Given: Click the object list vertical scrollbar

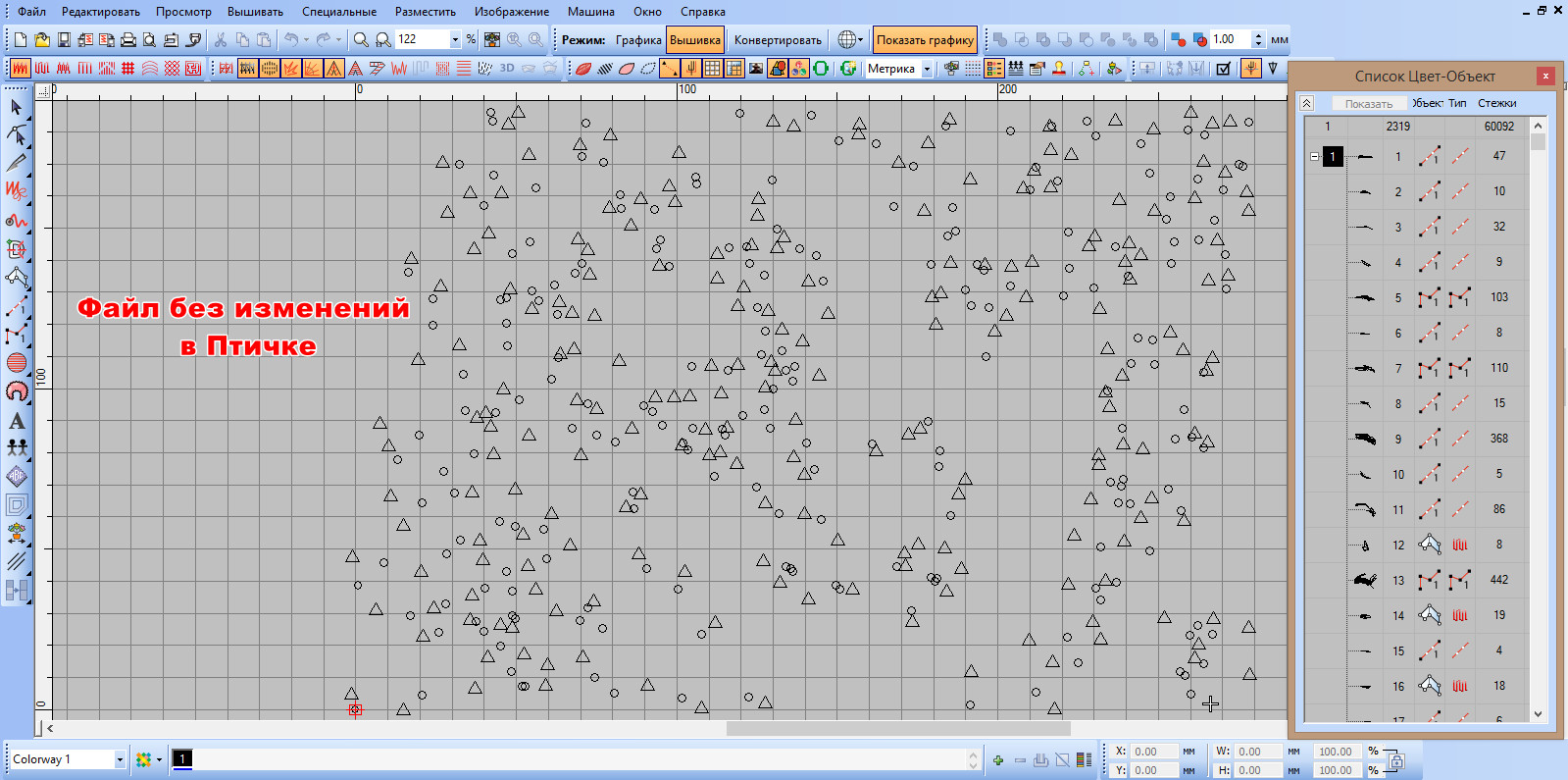Looking at the screenshot, I should (1538, 420).
